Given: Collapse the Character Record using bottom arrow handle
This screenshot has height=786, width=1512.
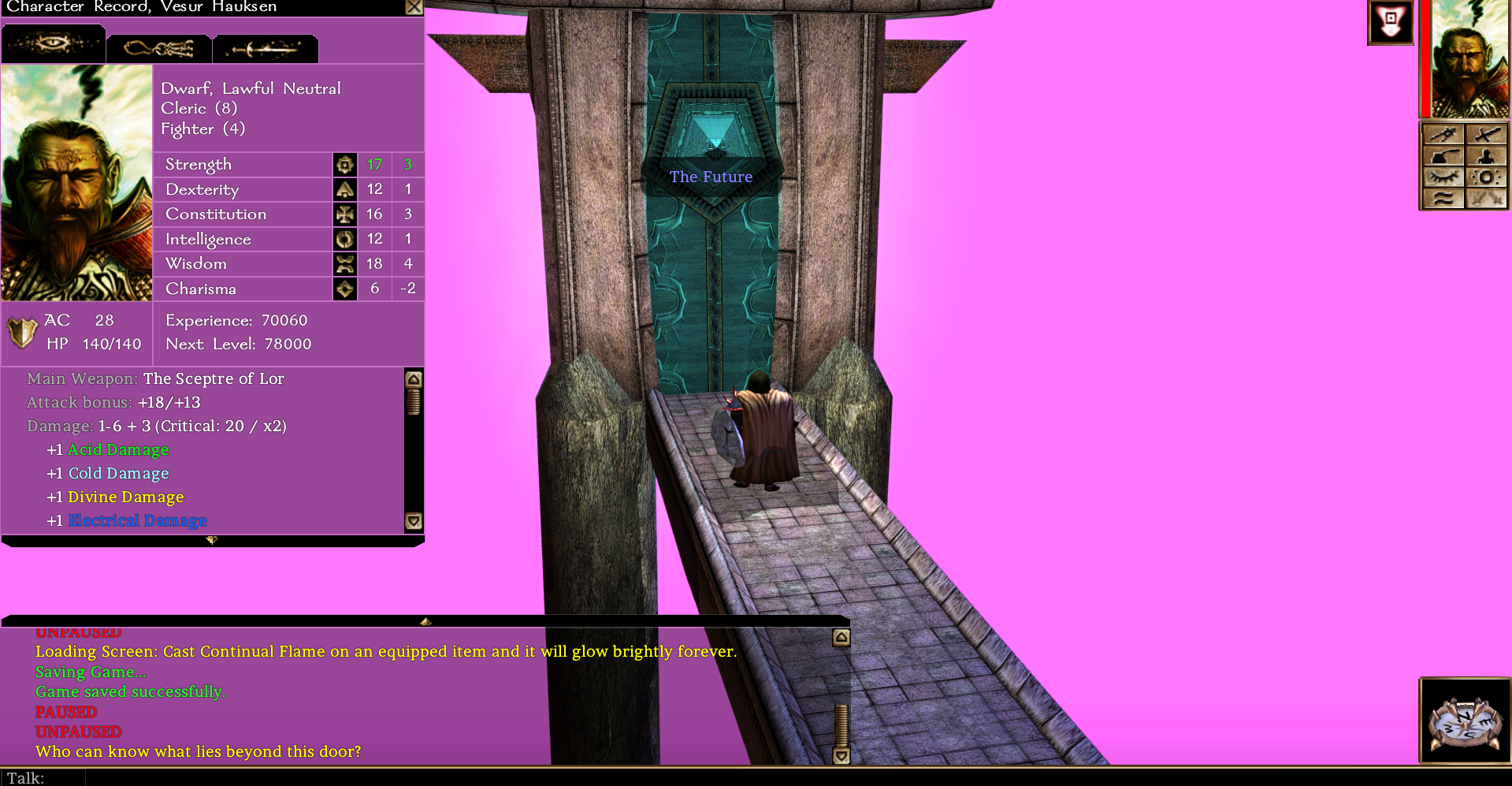Looking at the screenshot, I should [x=211, y=541].
